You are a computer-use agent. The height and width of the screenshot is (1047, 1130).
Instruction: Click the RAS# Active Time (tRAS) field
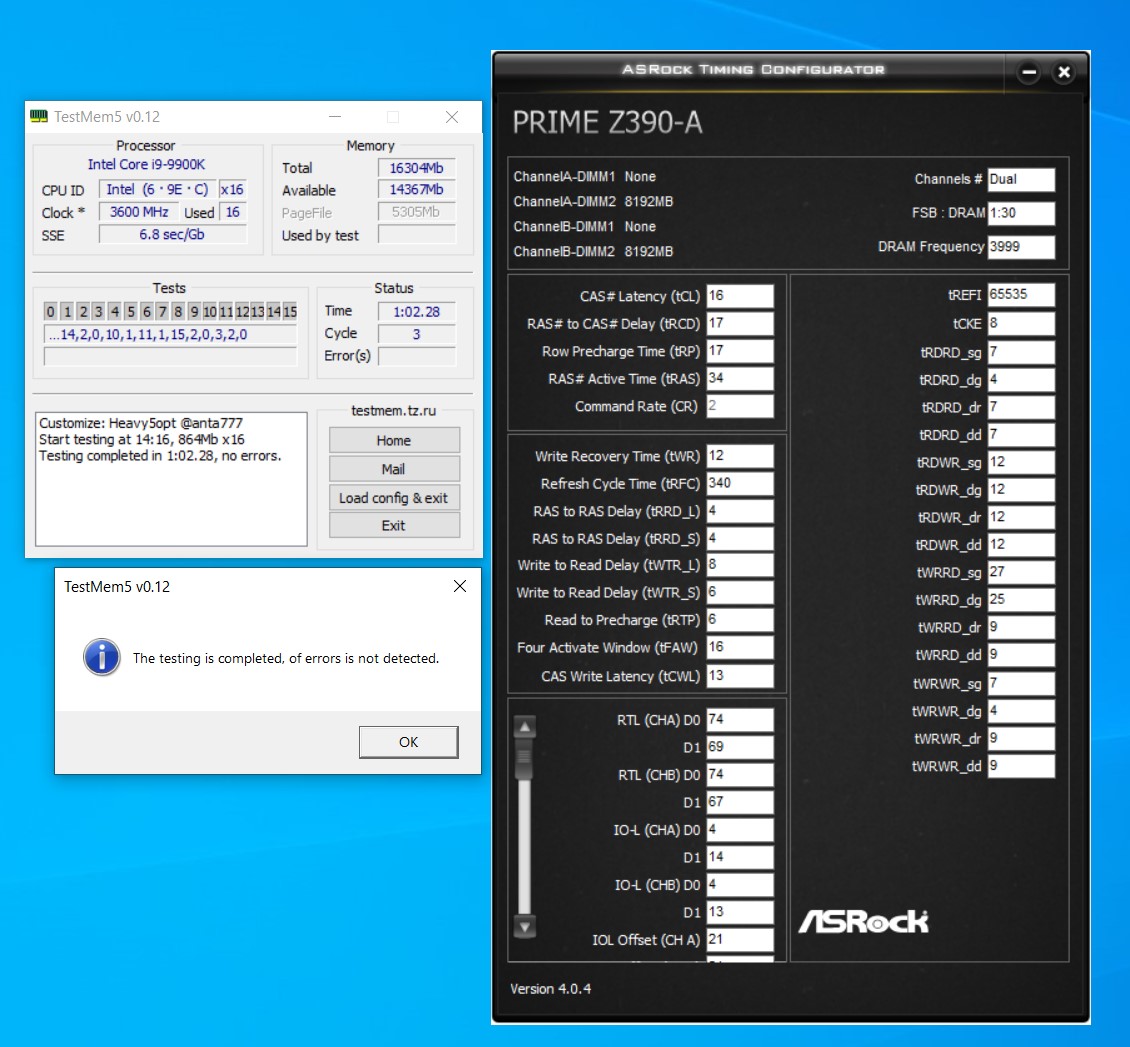pos(740,378)
